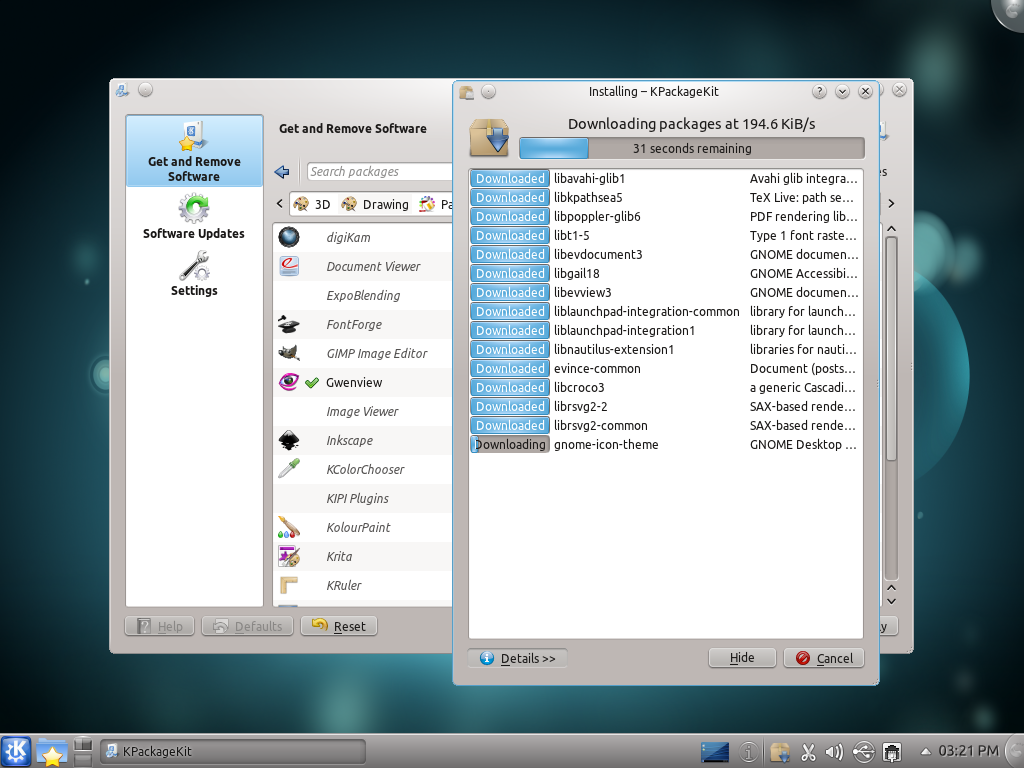Open the KDE application launcher
The width and height of the screenshot is (1024, 768).
click(16, 751)
